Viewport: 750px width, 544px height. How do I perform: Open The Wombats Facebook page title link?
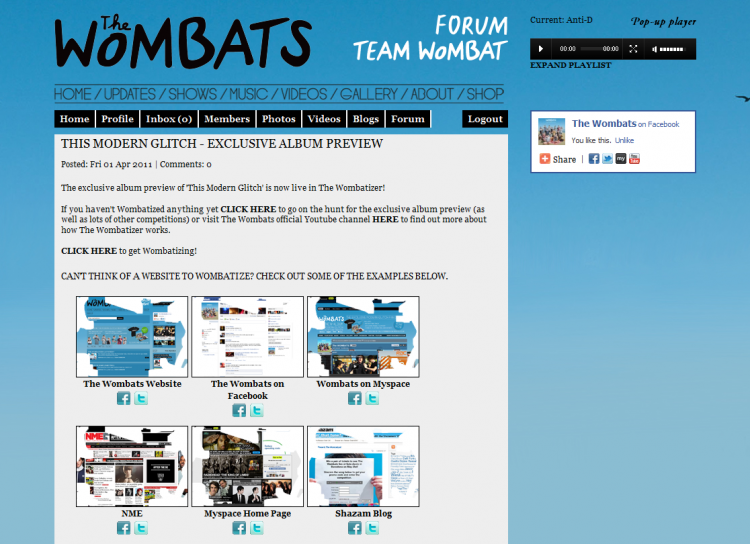pos(604,123)
